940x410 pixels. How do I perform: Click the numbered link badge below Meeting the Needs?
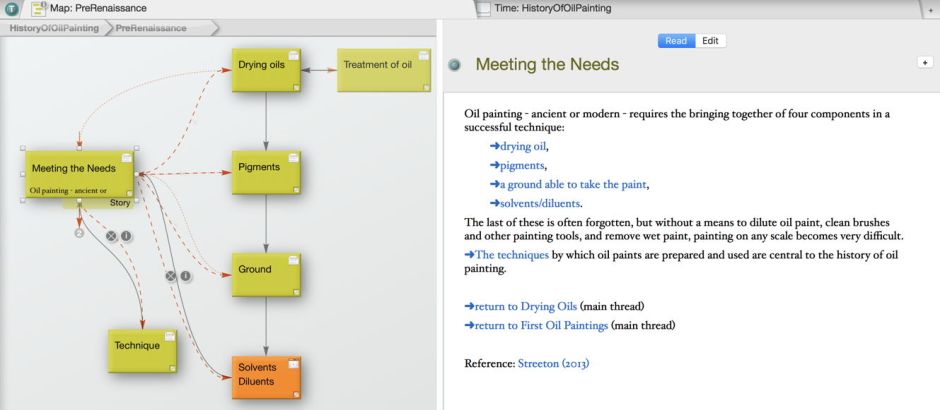coord(79,233)
